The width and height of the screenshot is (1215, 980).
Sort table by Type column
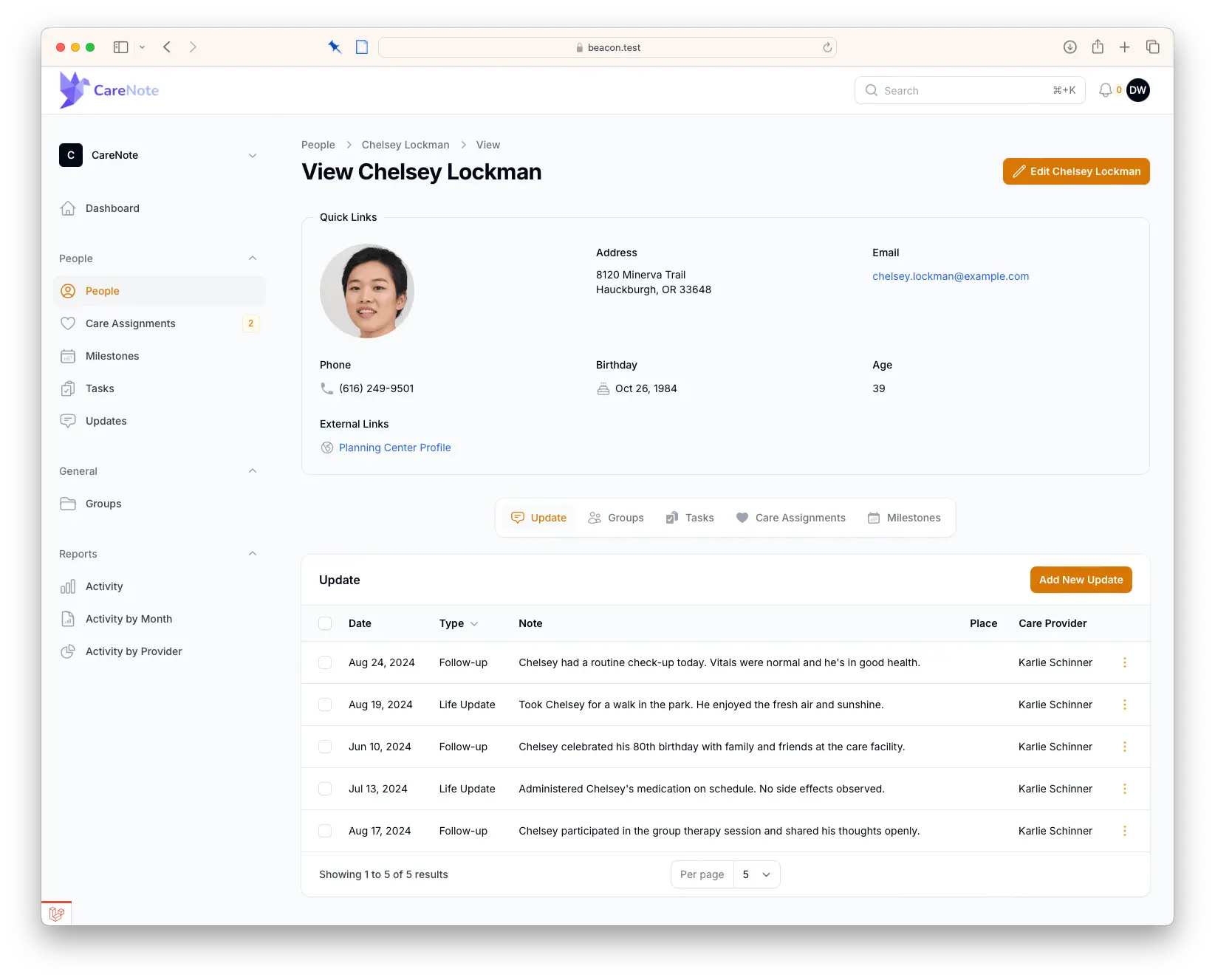(459, 623)
